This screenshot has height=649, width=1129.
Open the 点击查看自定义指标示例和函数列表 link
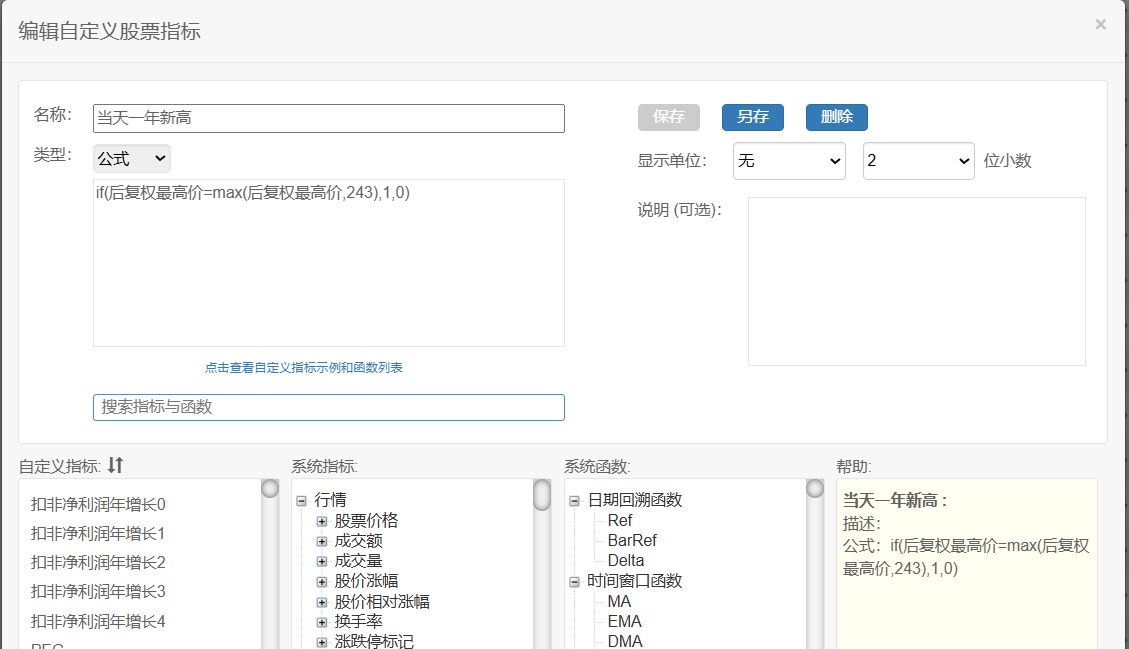point(304,368)
